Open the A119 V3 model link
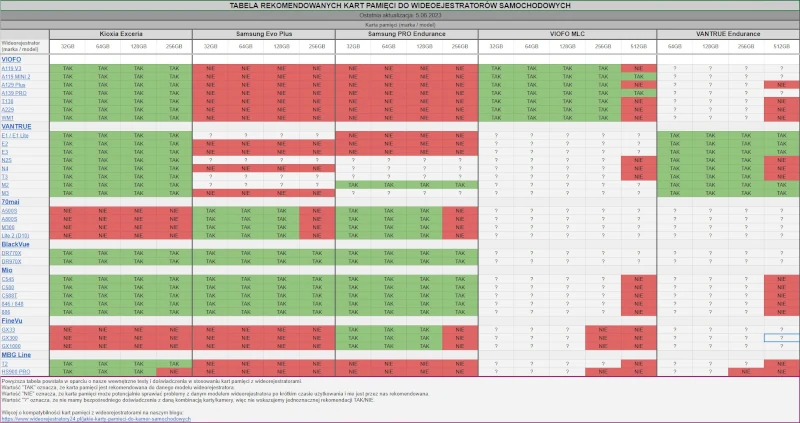Image resolution: width=800 pixels, height=423 pixels. (11, 68)
